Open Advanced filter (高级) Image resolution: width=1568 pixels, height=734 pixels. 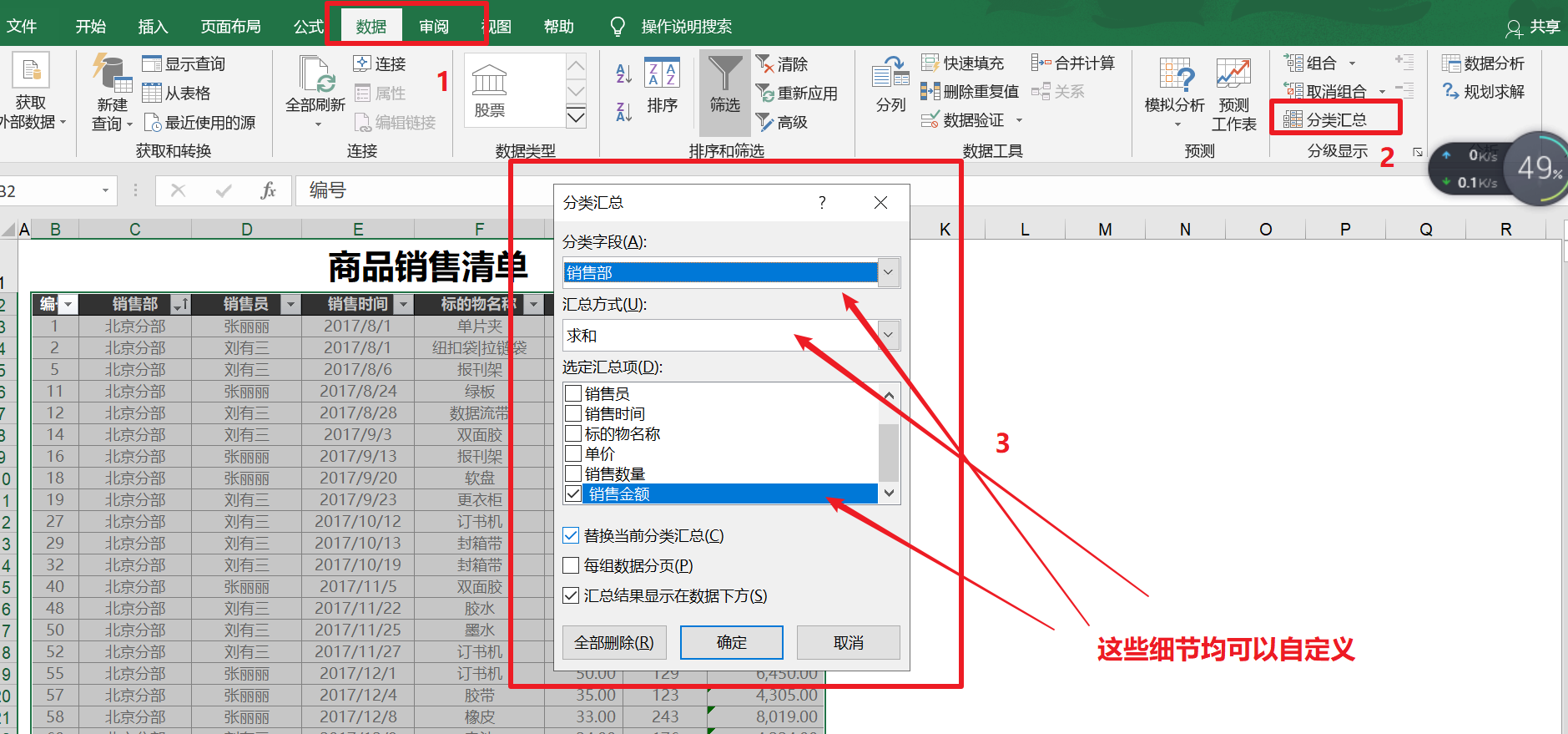point(782,122)
